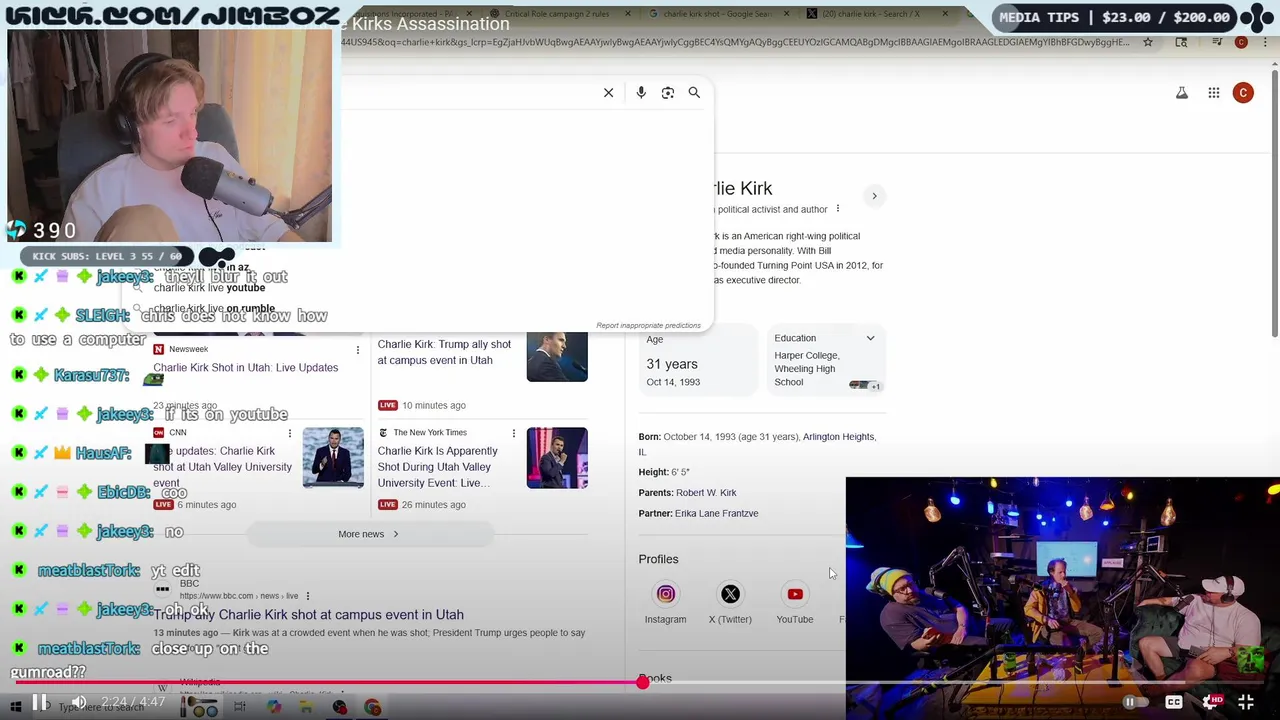Open the media control icon in Chrome toolbar
1280x720 pixels.
1217,42
